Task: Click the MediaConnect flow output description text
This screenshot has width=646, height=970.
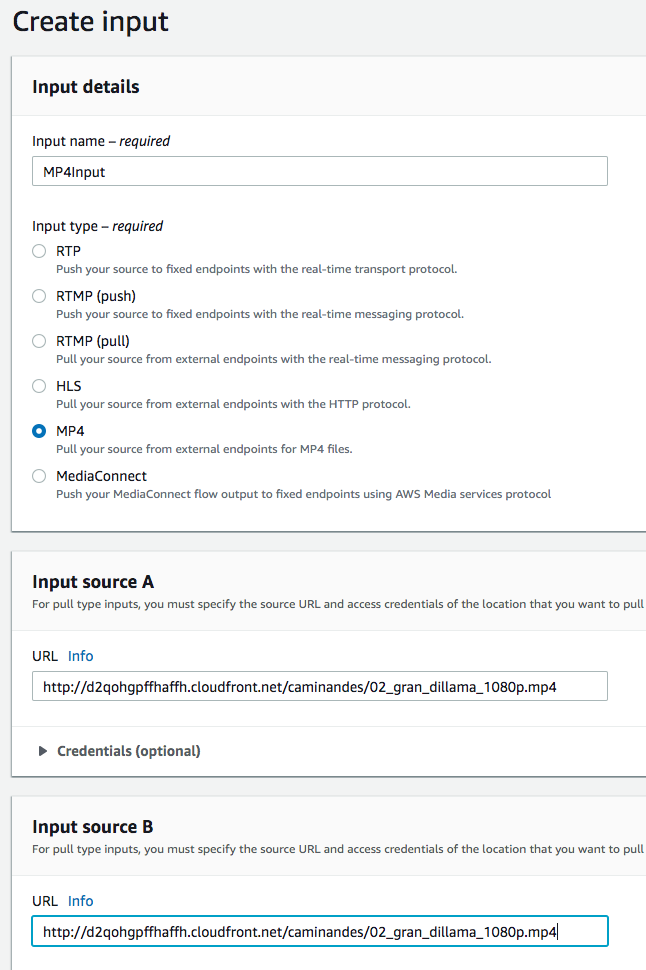Action: 303,494
